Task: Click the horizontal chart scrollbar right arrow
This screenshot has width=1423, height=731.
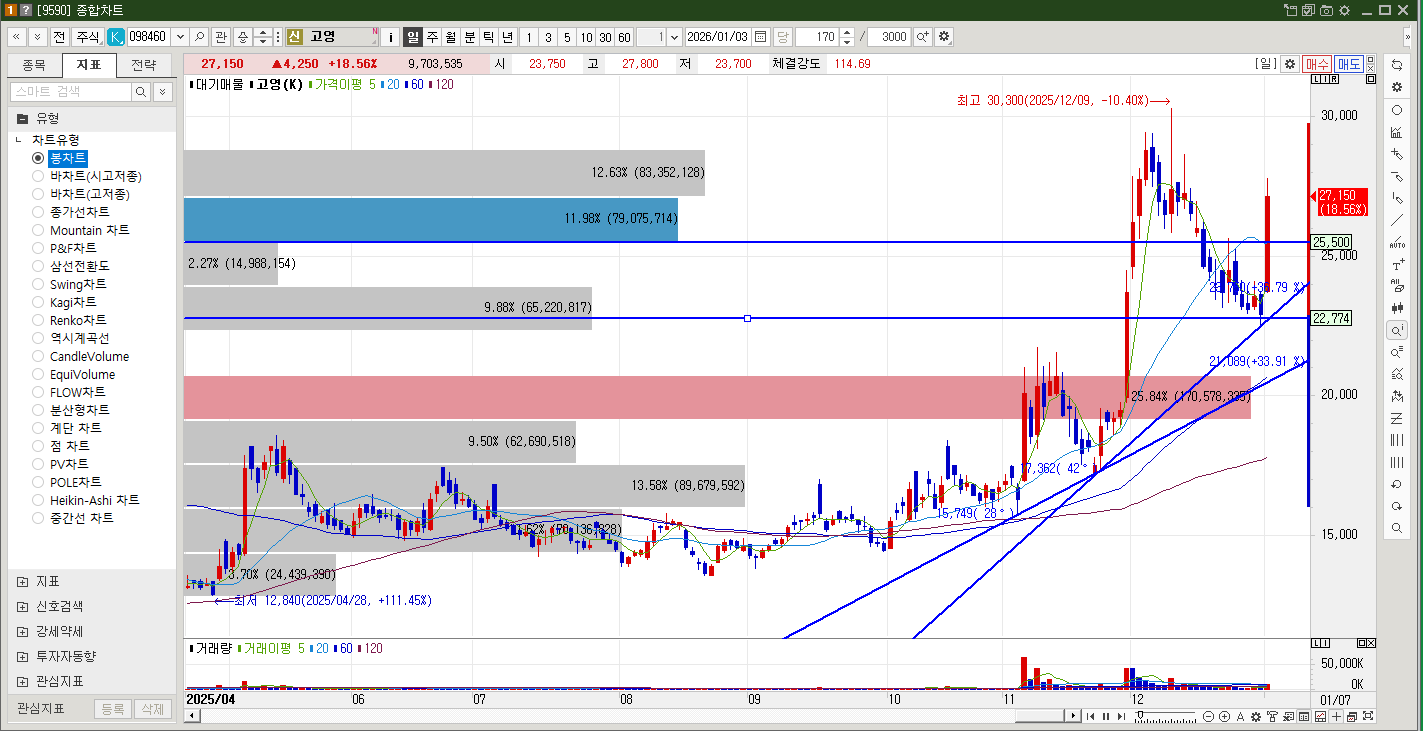Action: pyautogui.click(x=1073, y=716)
